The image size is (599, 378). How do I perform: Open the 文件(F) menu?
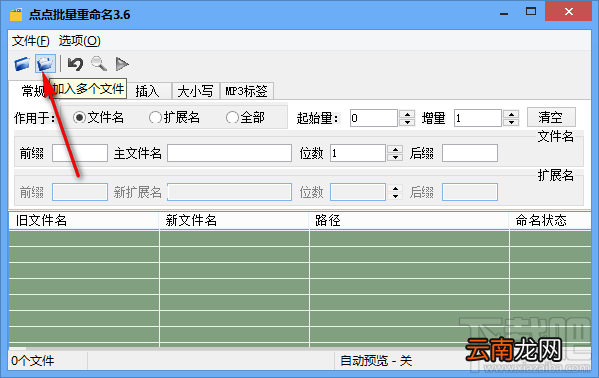coord(31,41)
